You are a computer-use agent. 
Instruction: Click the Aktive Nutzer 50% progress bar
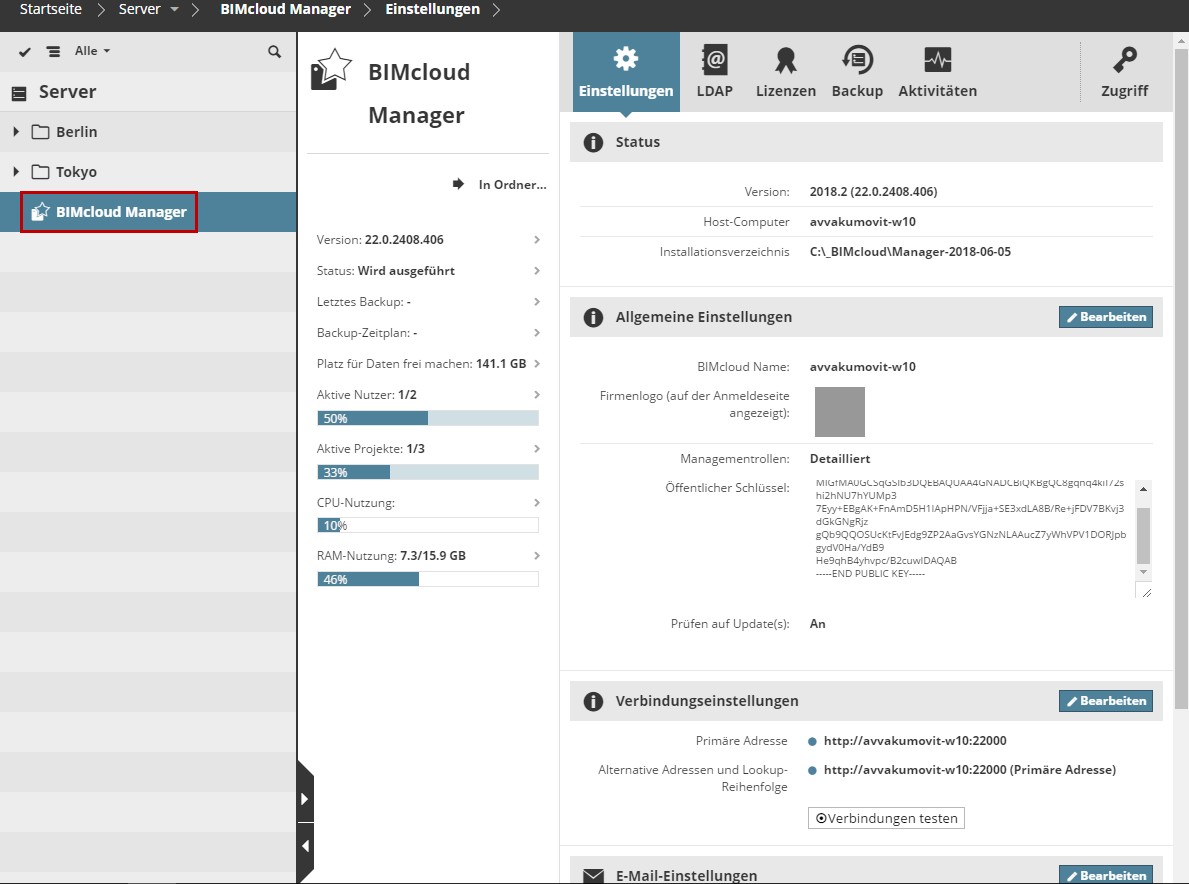pyautogui.click(x=428, y=418)
